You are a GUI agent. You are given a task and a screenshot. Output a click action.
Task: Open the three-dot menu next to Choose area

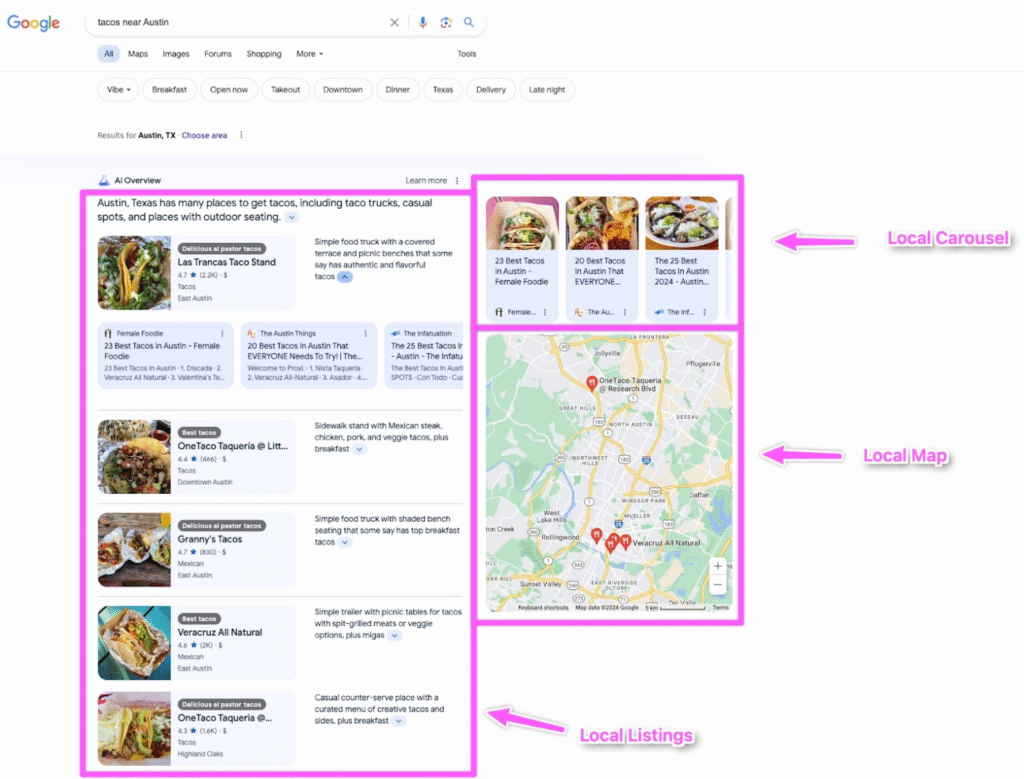(x=241, y=135)
